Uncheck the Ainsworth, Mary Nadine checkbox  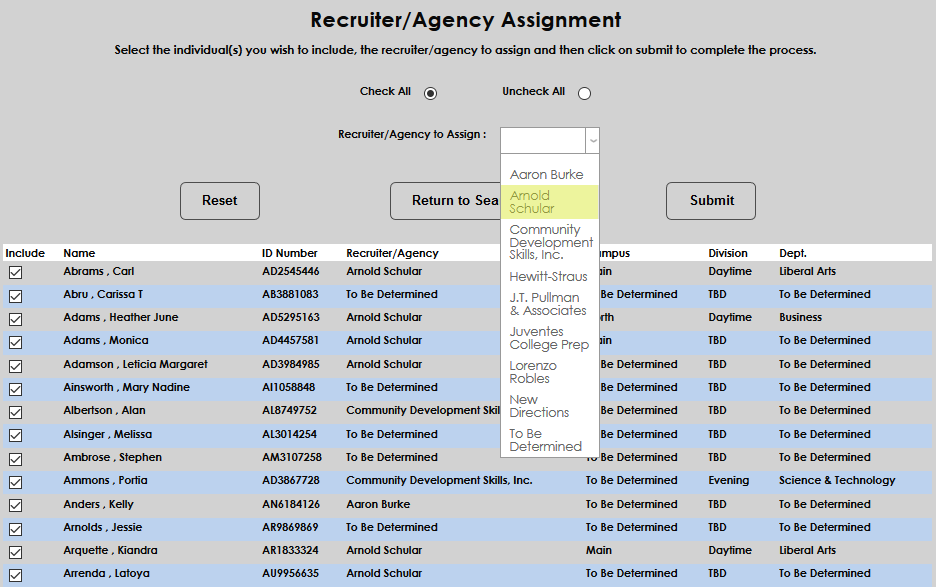click(15, 387)
